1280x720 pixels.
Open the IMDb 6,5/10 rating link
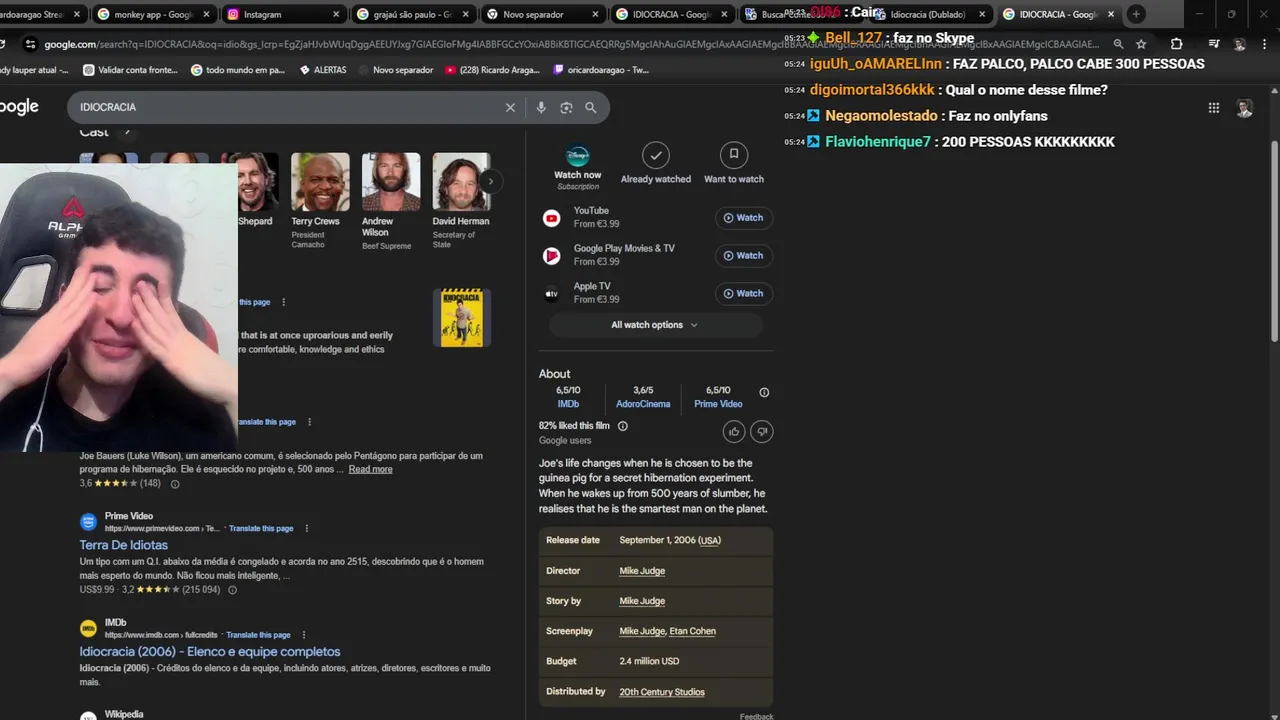pos(568,404)
